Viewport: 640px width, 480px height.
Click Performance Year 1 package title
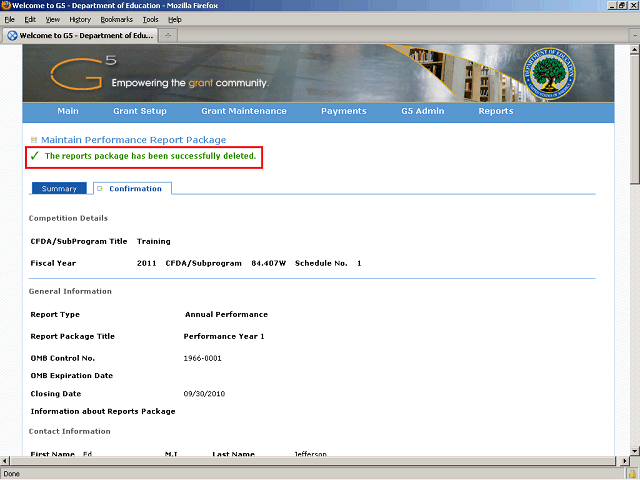coord(224,336)
